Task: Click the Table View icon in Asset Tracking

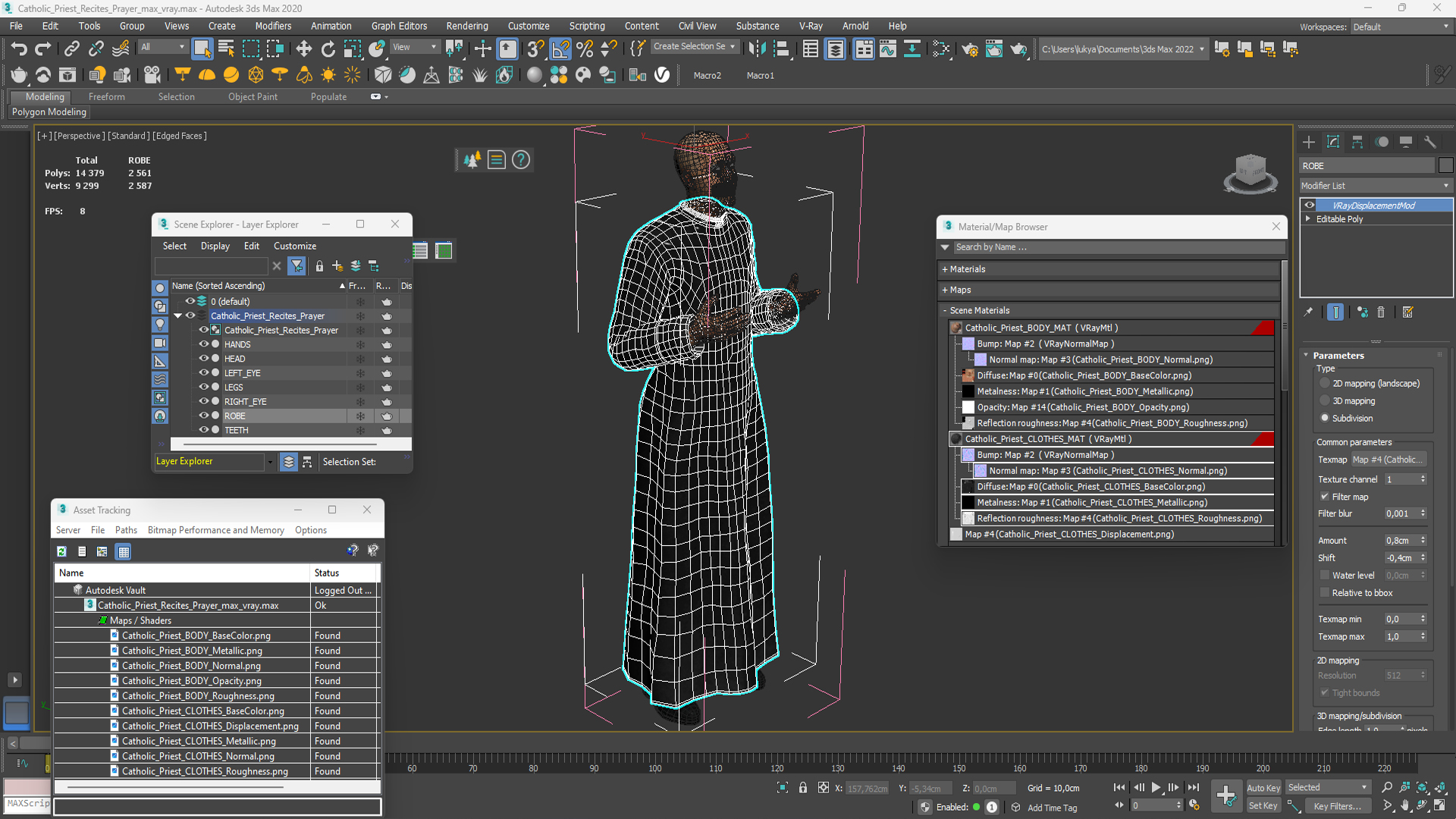Action: pyautogui.click(x=124, y=551)
